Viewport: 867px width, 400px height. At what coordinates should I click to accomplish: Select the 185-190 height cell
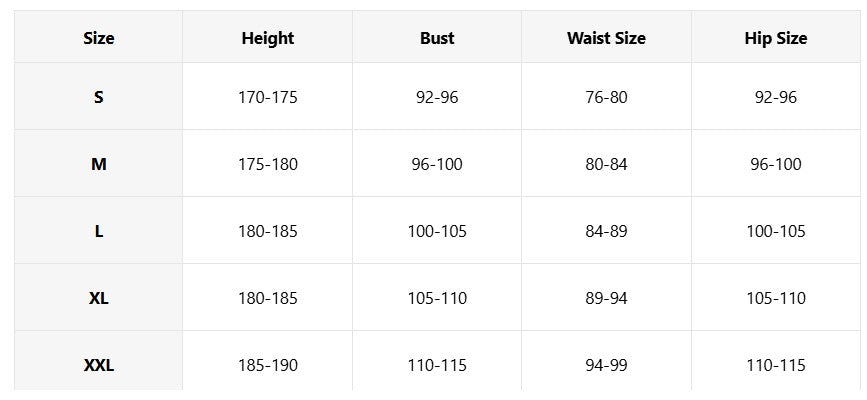(268, 362)
